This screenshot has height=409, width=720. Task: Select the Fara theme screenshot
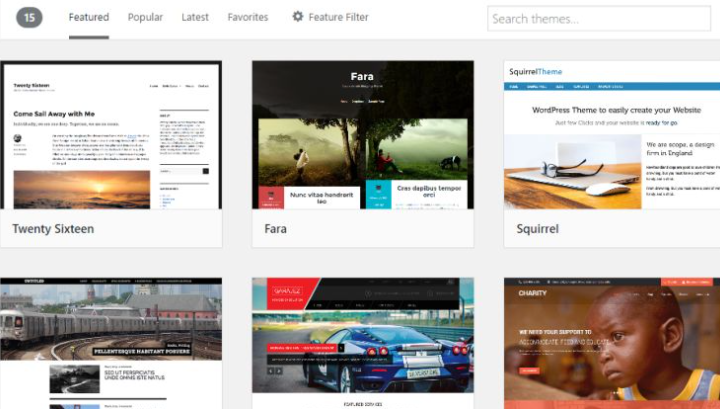[363, 135]
